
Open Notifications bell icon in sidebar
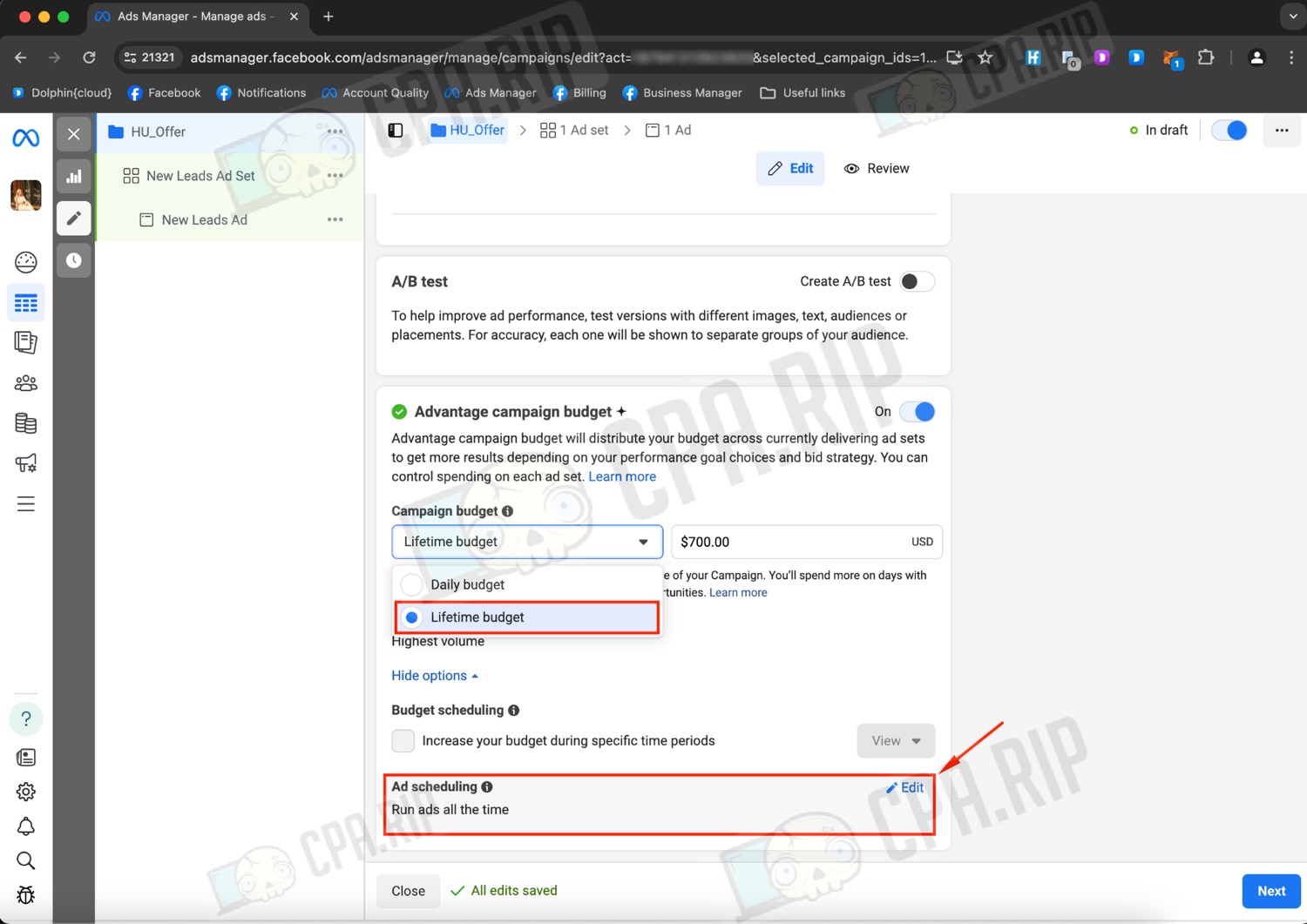(25, 826)
